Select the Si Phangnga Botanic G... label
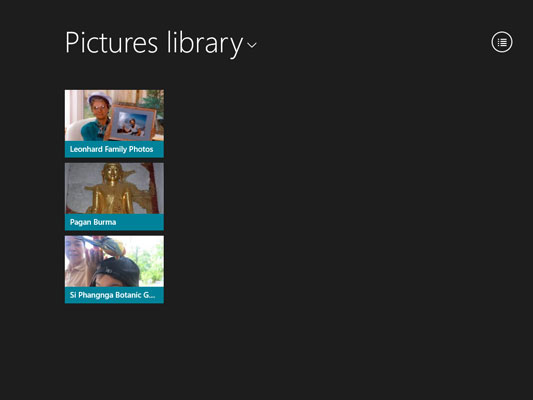Viewport: 533px width, 400px height. pyautogui.click(x=114, y=295)
